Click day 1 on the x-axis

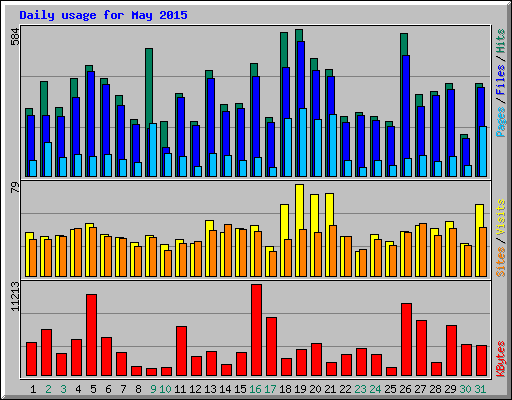(33, 389)
